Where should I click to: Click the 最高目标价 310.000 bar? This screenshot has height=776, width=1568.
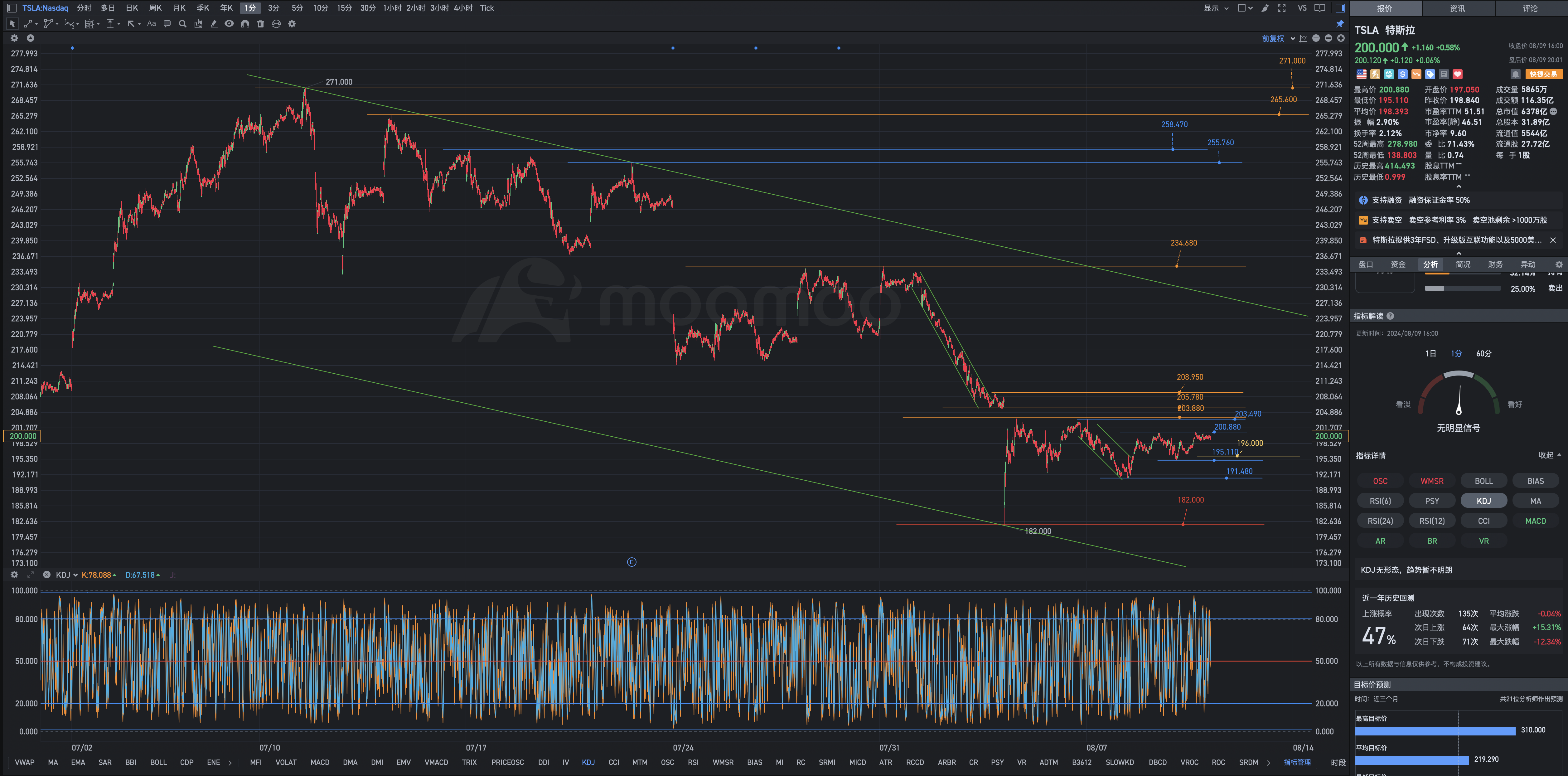pyautogui.click(x=1435, y=730)
